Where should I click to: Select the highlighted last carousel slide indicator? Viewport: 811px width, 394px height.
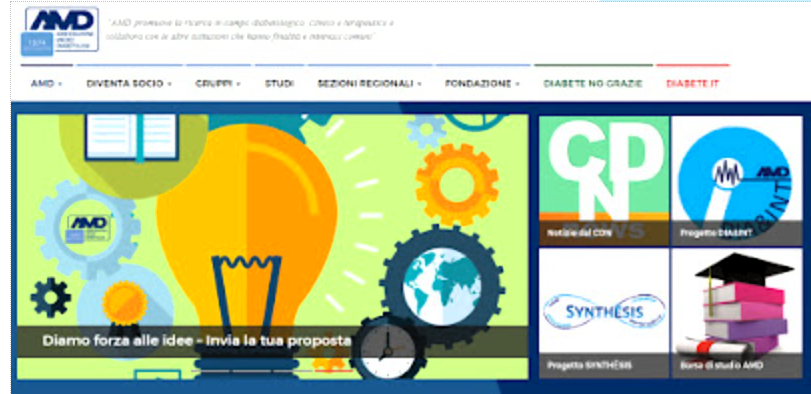pos(334,371)
